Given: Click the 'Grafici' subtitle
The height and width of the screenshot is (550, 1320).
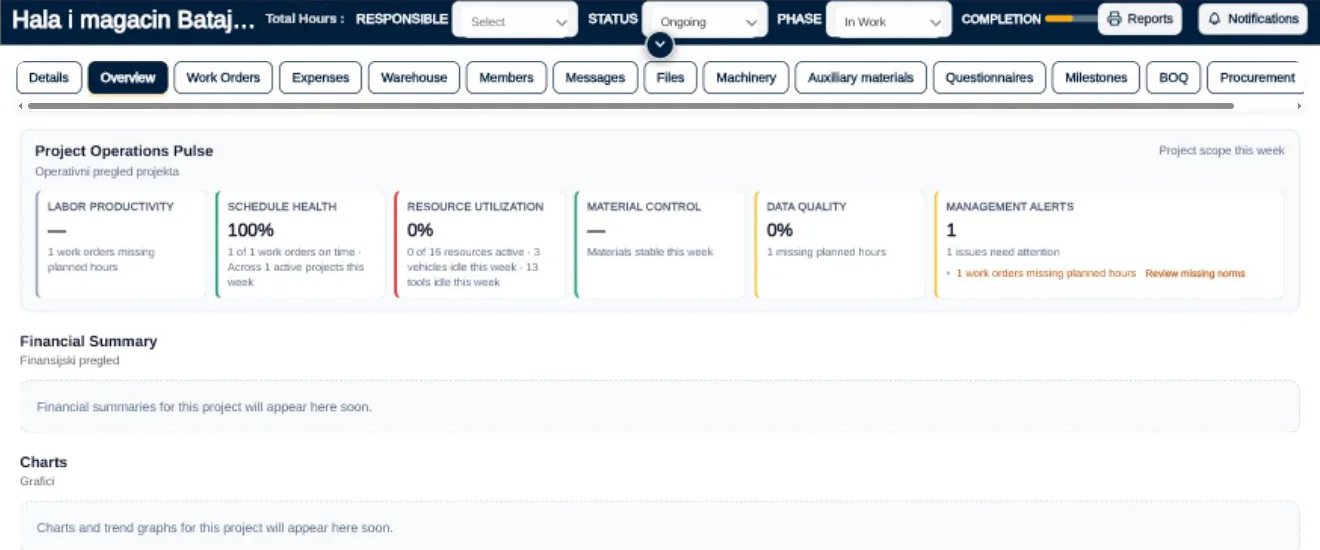Looking at the screenshot, I should (37, 482).
